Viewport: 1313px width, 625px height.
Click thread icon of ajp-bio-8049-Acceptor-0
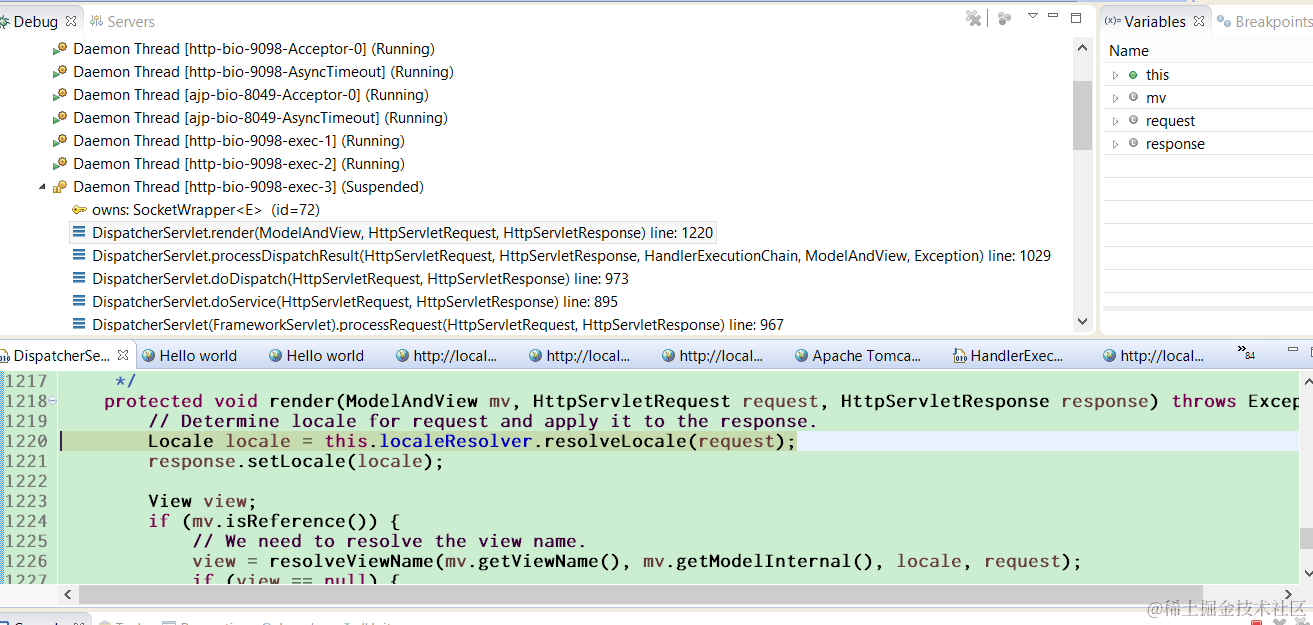pyautogui.click(x=60, y=95)
